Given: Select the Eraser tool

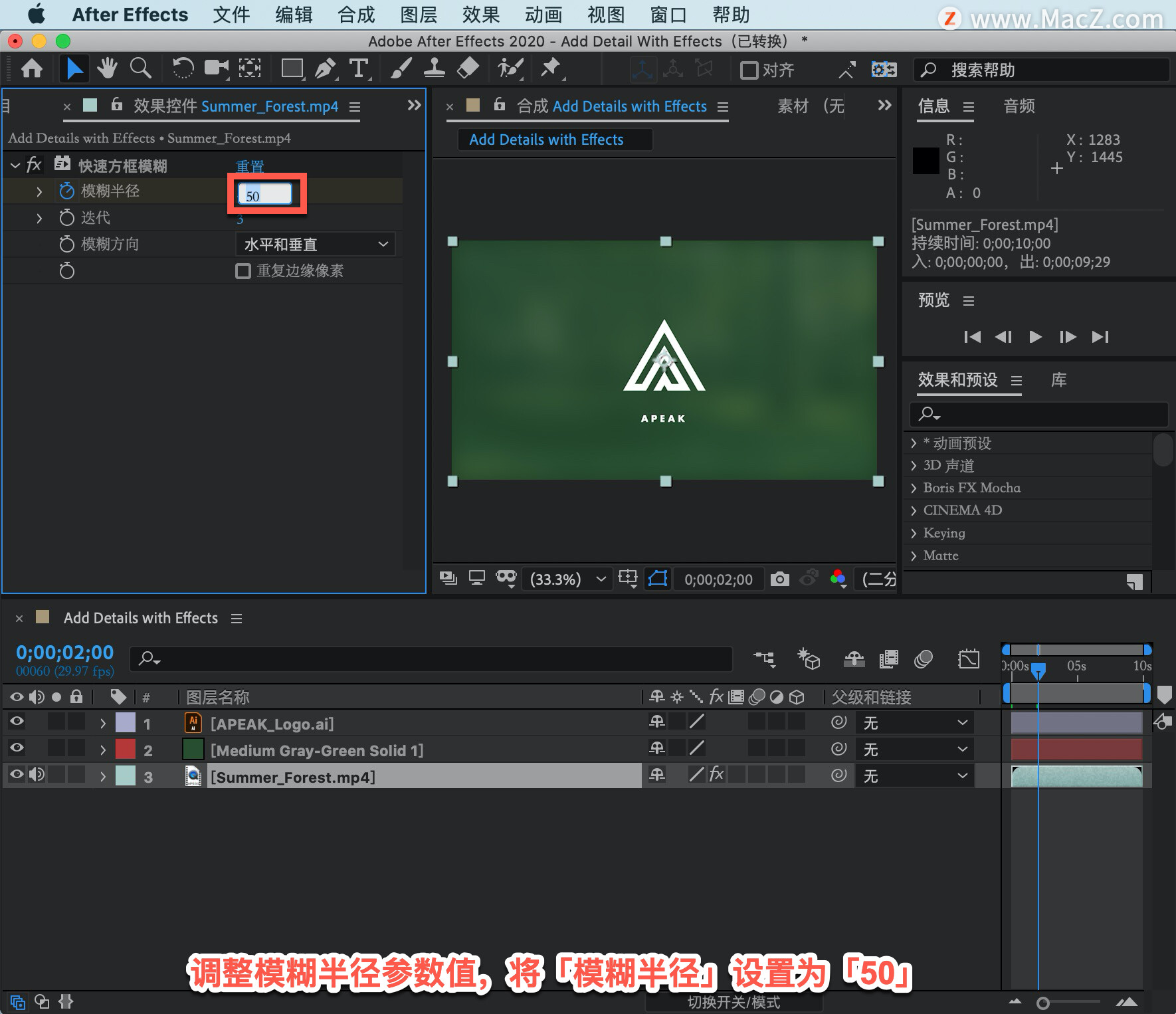Looking at the screenshot, I should pyautogui.click(x=468, y=68).
